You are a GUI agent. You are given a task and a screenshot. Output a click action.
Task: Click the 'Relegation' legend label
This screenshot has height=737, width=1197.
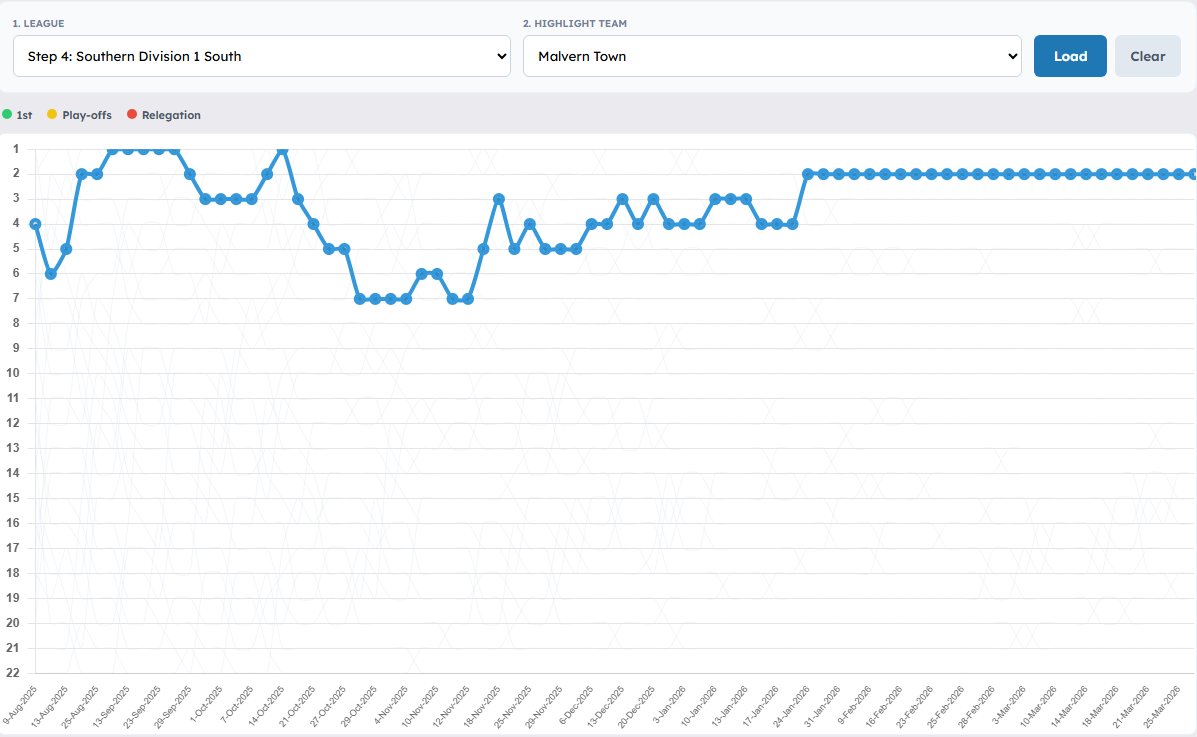pos(171,115)
